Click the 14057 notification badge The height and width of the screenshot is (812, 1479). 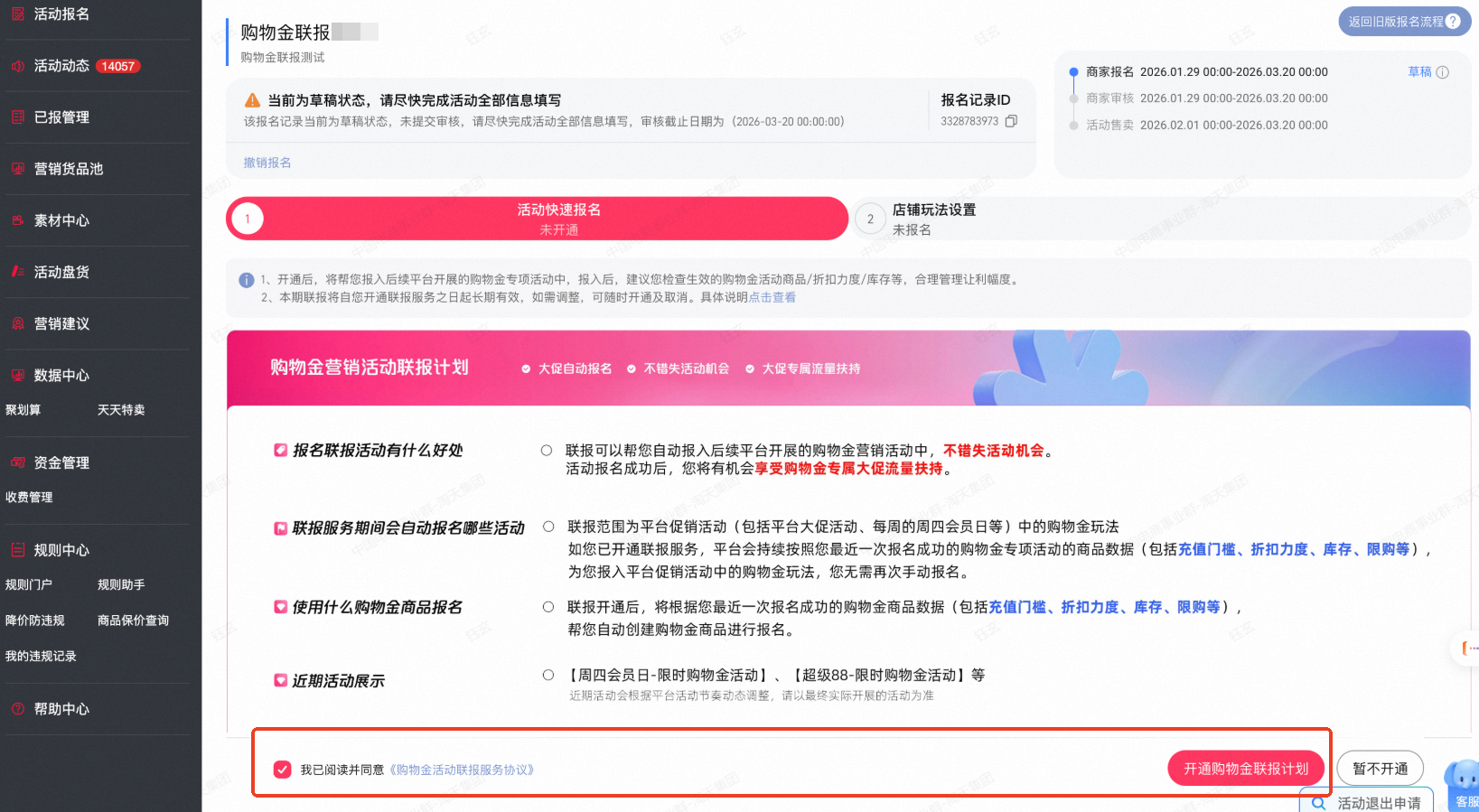pos(118,66)
